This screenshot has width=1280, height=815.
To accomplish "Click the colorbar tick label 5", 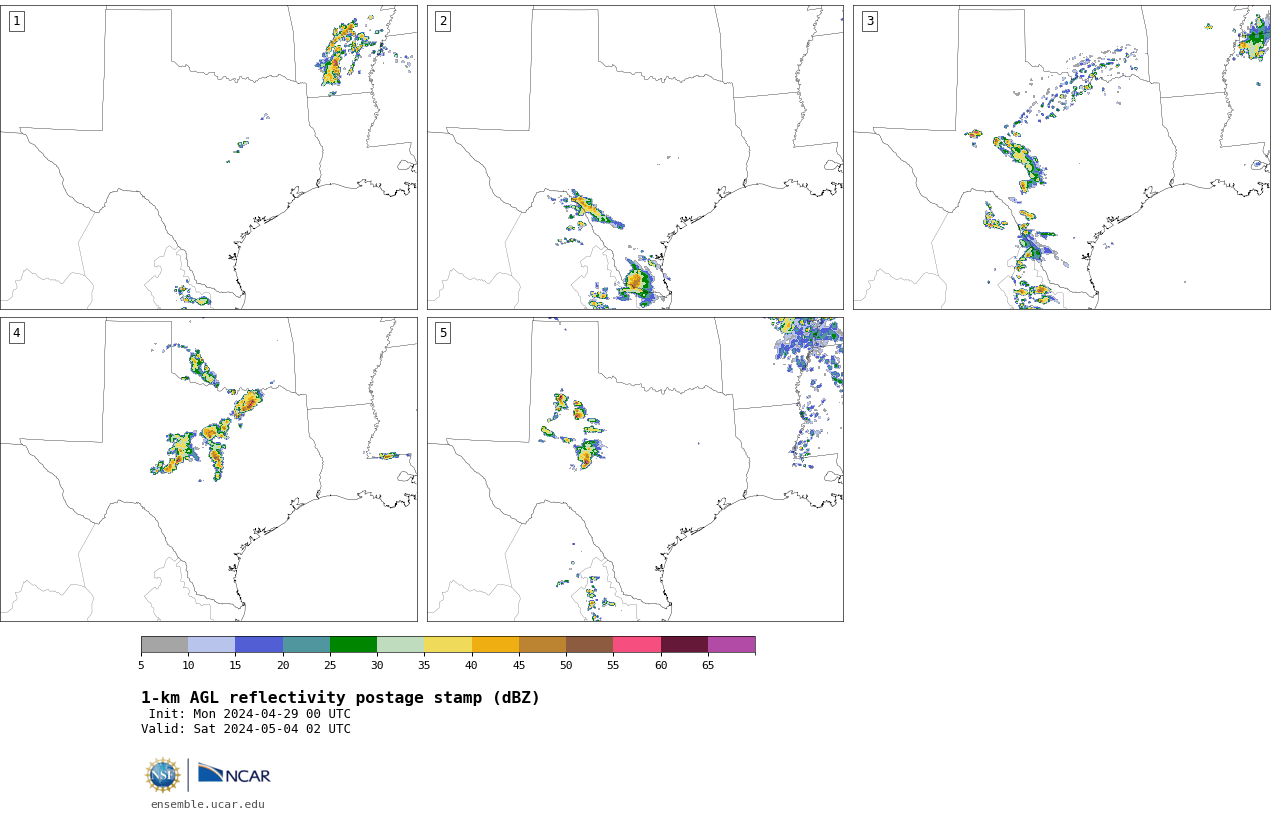I will click(x=141, y=665).
